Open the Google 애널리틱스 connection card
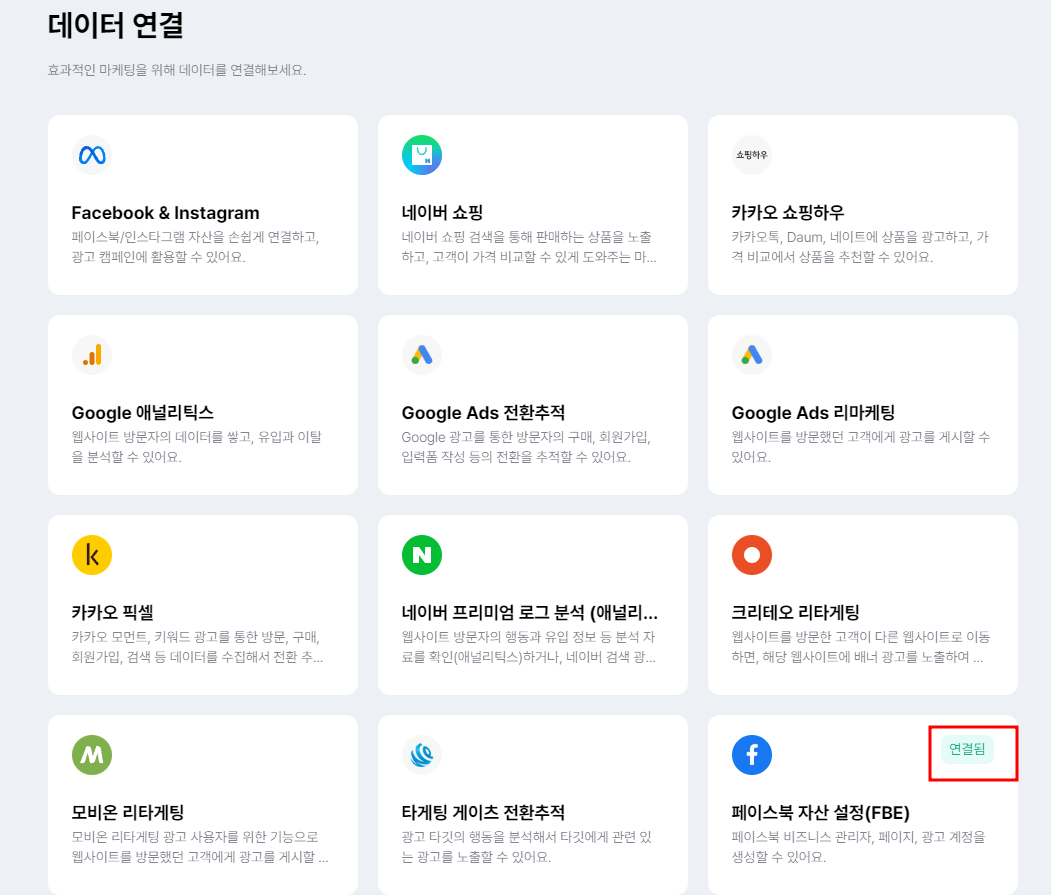This screenshot has width=1051, height=895. click(x=202, y=405)
